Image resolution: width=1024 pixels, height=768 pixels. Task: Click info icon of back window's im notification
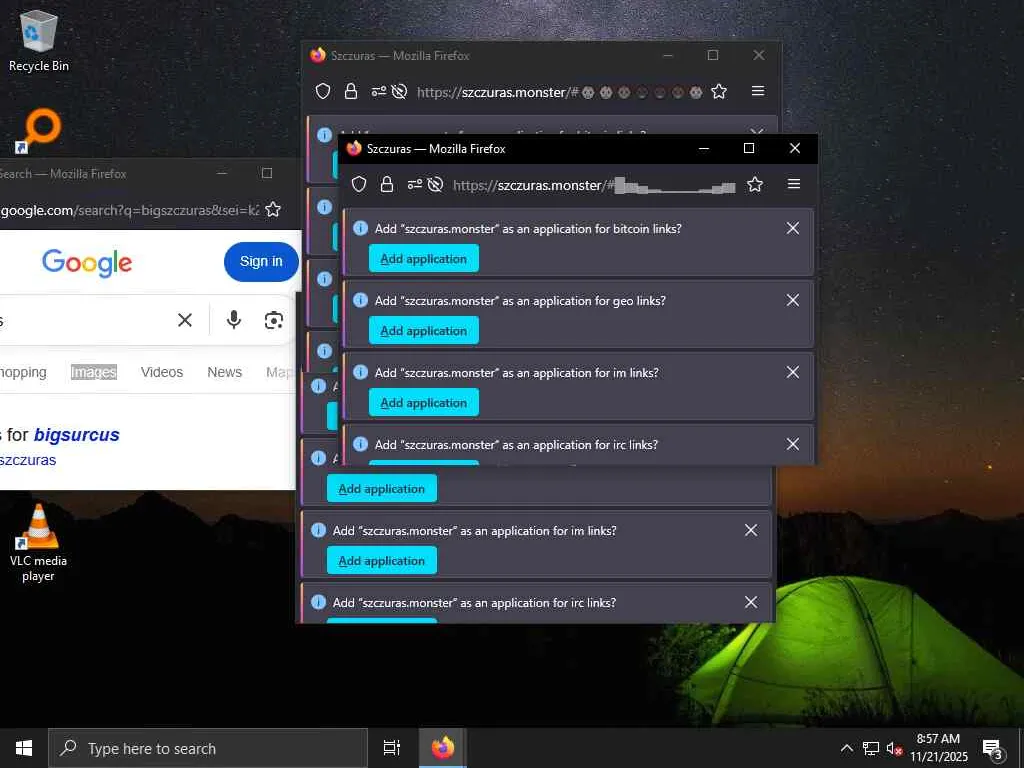(x=318, y=530)
